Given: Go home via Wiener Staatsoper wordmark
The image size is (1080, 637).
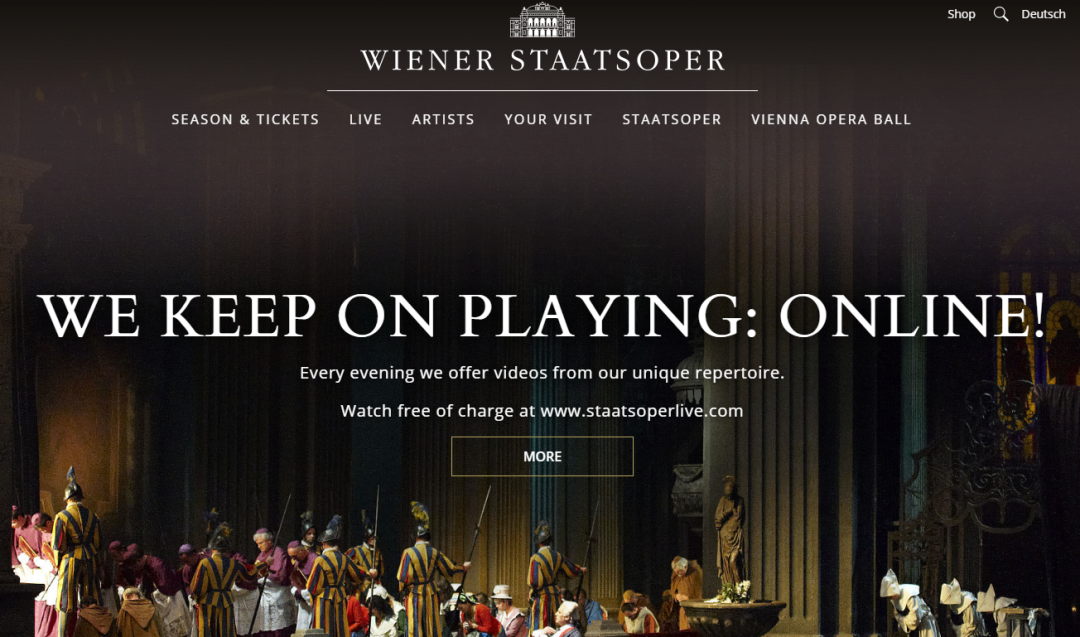Looking at the screenshot, I should (543, 60).
